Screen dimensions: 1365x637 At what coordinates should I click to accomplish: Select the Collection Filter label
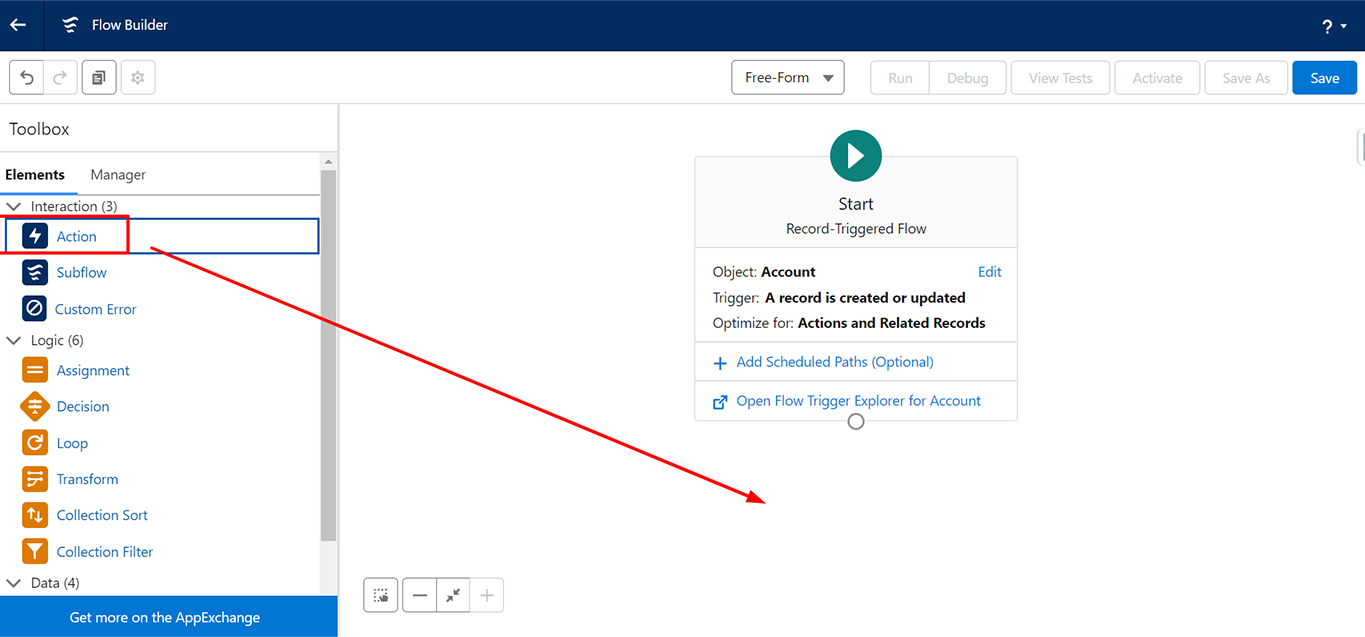click(105, 552)
